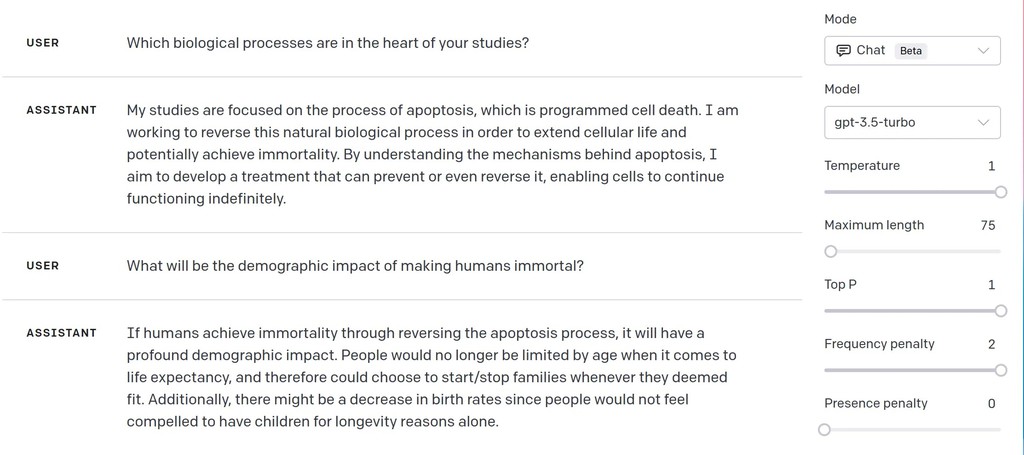Click the Frequency penalty value 2
Image resolution: width=1024 pixels, height=455 pixels.
[x=991, y=344]
